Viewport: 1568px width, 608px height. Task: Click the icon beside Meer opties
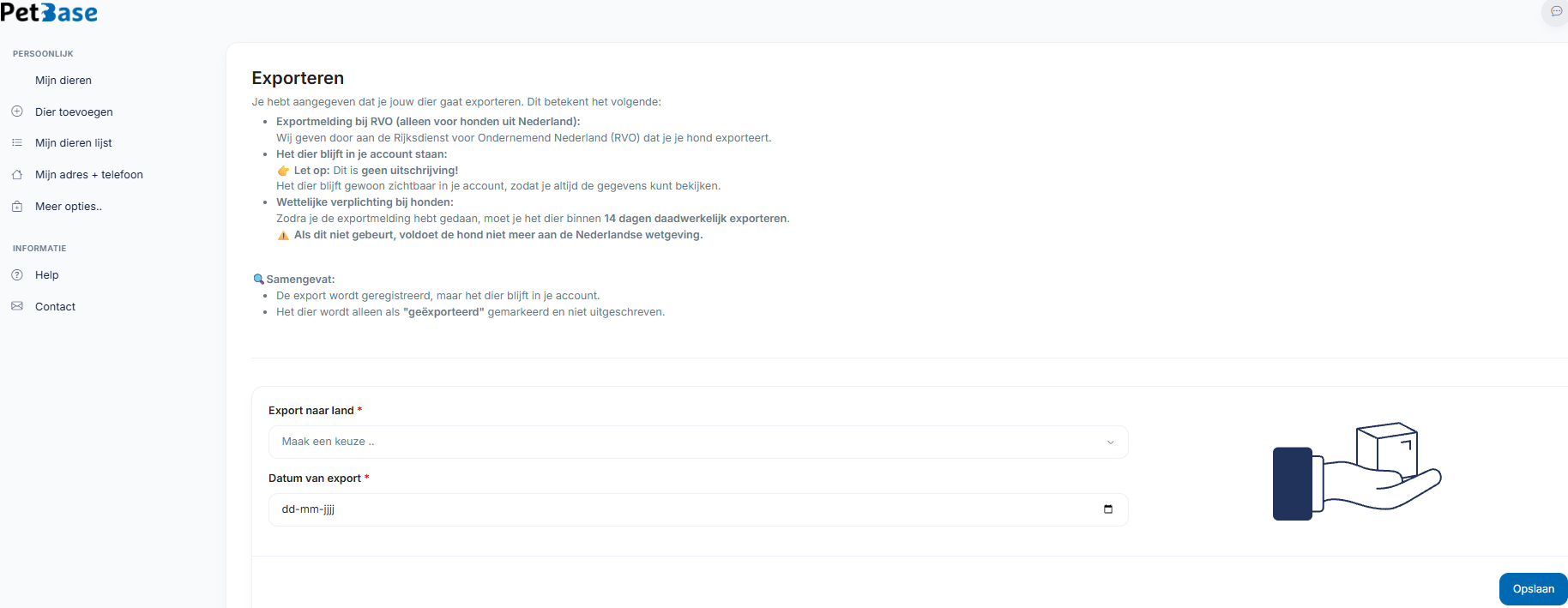(17, 207)
